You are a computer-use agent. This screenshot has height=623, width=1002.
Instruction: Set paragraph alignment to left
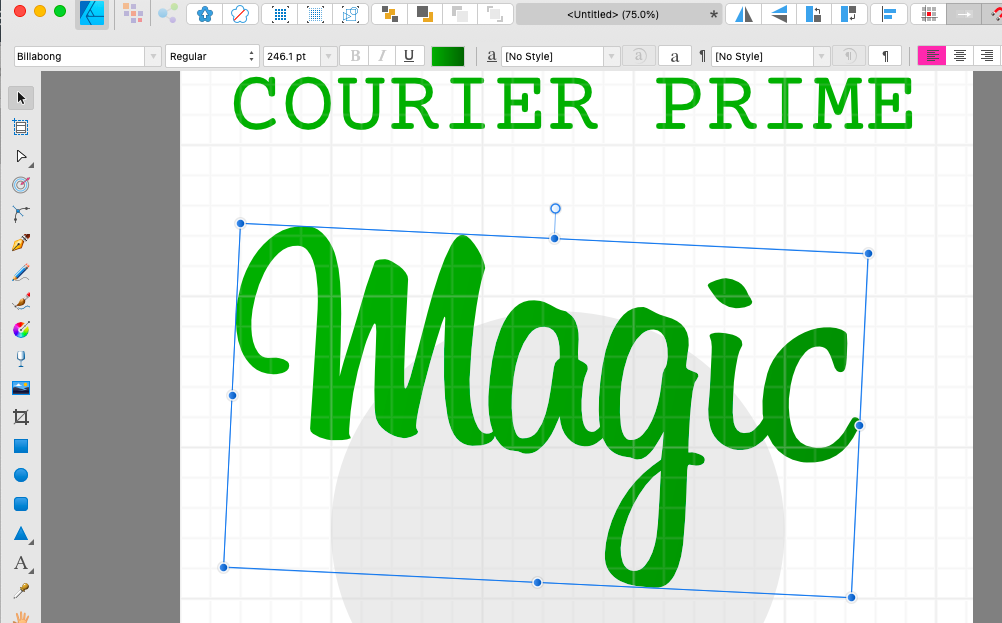coord(932,56)
